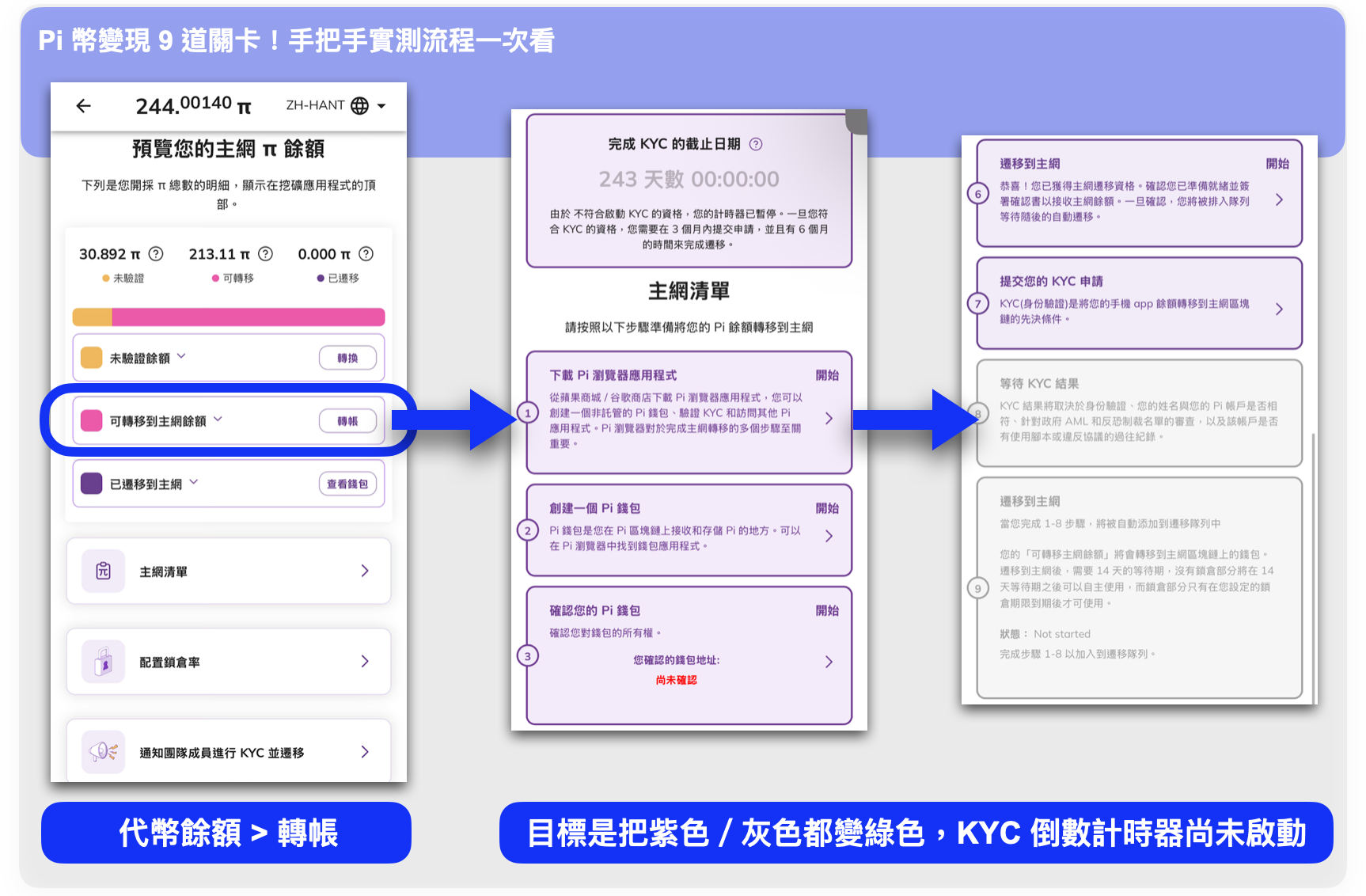
Task: Click the 主網清單 heading in middle panel
Action: coord(689,291)
